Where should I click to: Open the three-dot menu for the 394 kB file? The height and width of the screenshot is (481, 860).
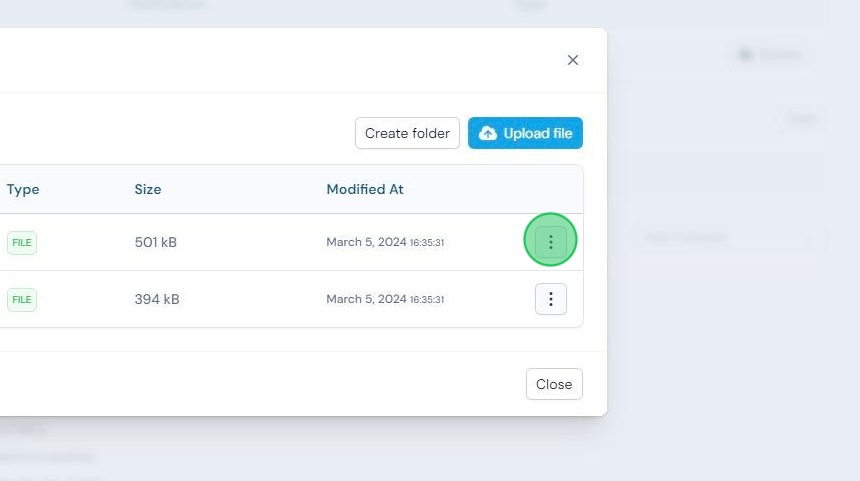click(x=551, y=299)
